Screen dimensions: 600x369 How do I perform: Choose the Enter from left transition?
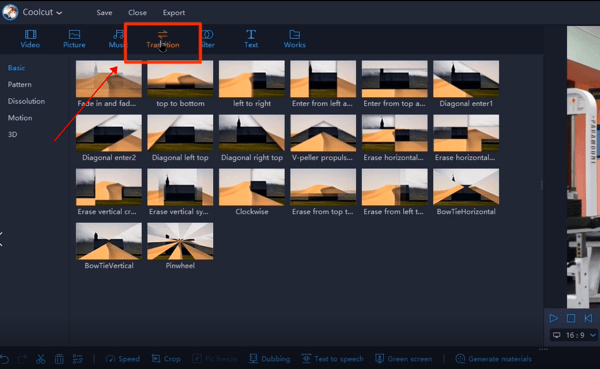pos(323,84)
